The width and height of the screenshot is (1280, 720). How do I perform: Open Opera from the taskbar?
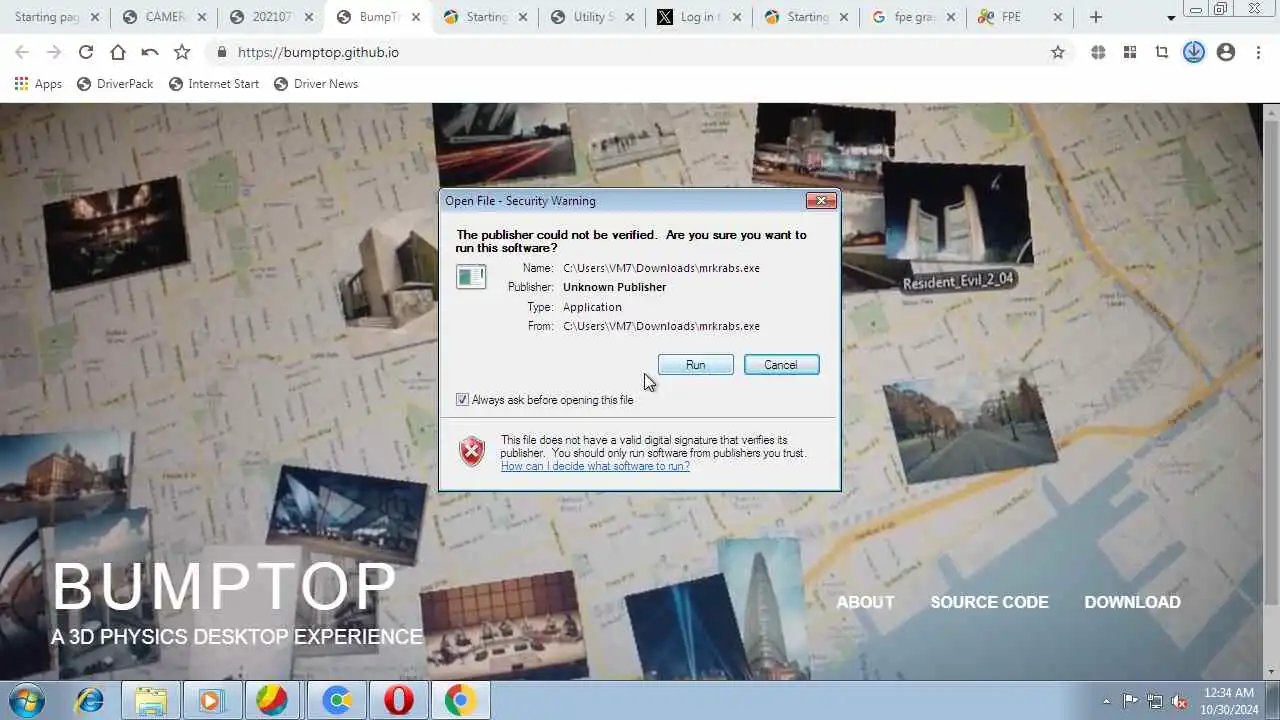click(x=398, y=701)
